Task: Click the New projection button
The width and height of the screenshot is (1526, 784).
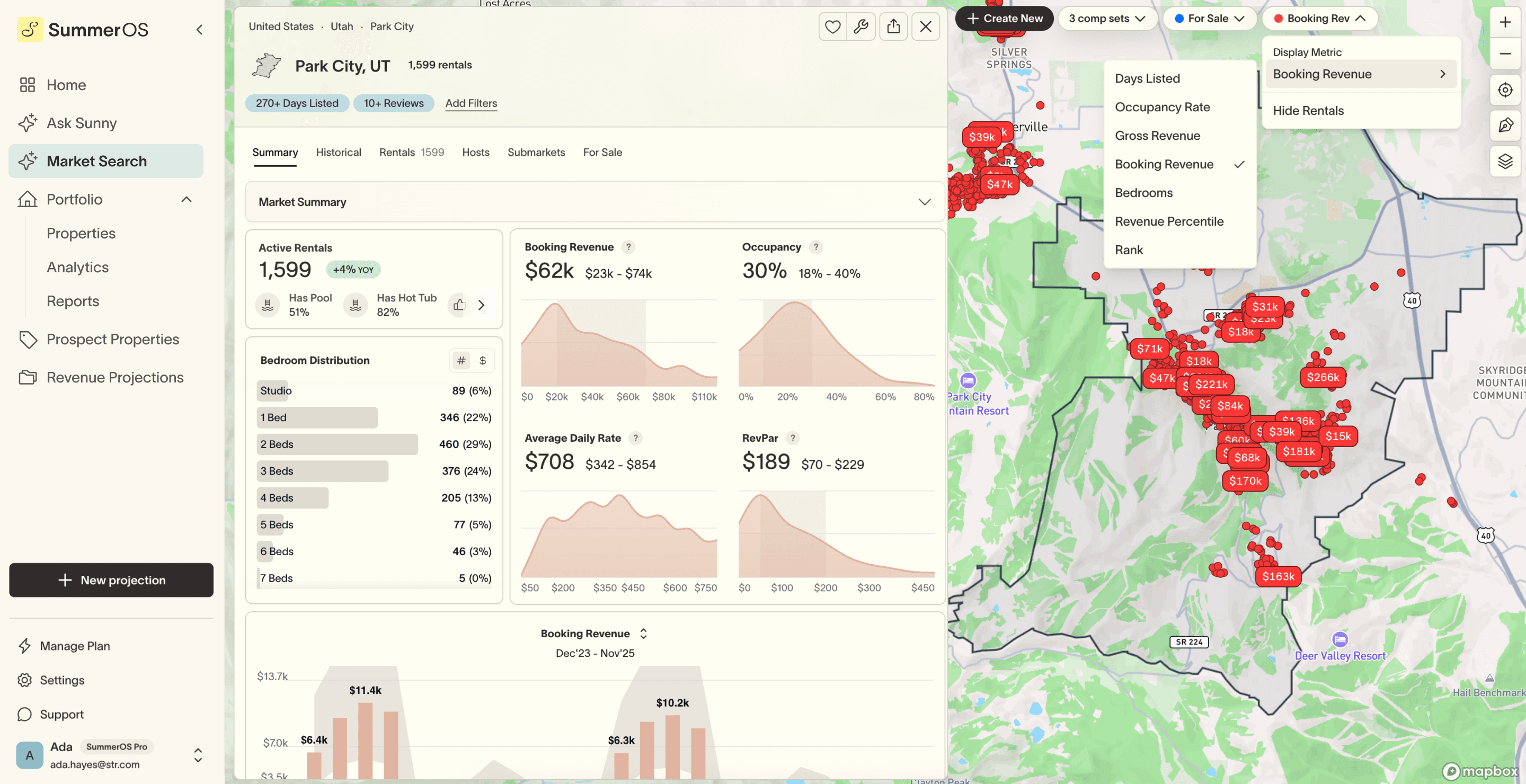Action: pos(111,580)
